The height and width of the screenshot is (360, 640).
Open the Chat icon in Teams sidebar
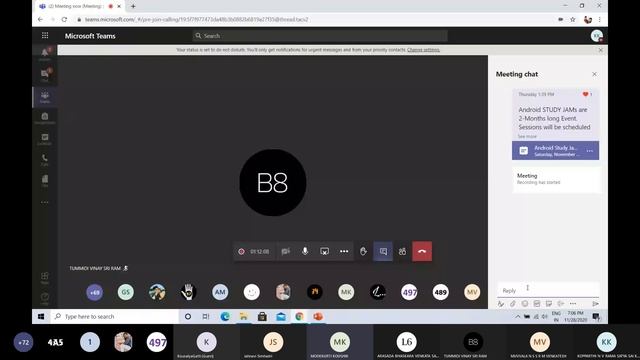pyautogui.click(x=45, y=74)
